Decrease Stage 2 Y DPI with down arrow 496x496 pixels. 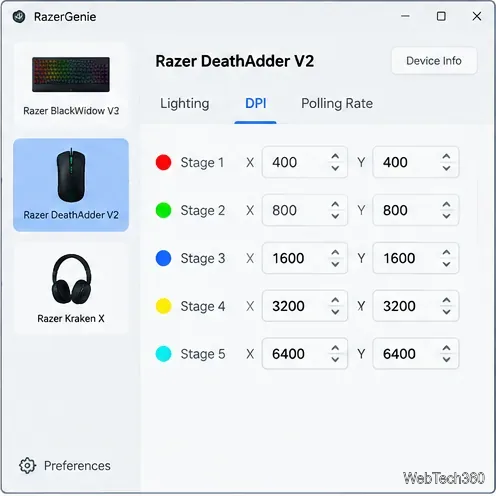pos(446,216)
